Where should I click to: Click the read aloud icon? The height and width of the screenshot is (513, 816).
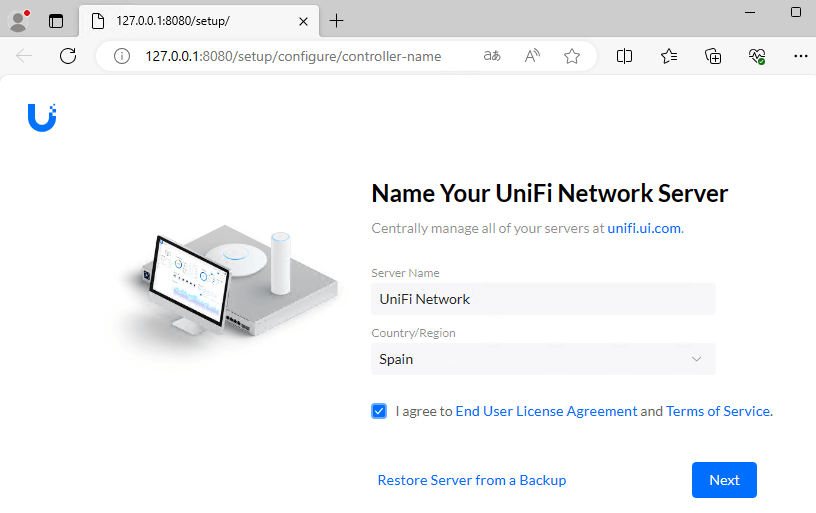pyautogui.click(x=533, y=57)
